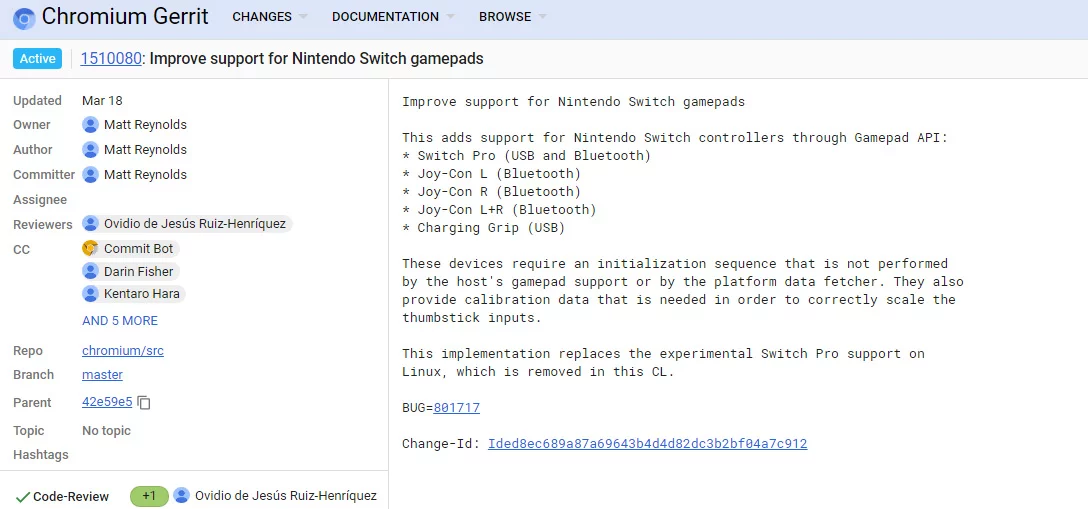Click Darin Fisher's avatar icon
The height and width of the screenshot is (509, 1088).
tap(90, 271)
